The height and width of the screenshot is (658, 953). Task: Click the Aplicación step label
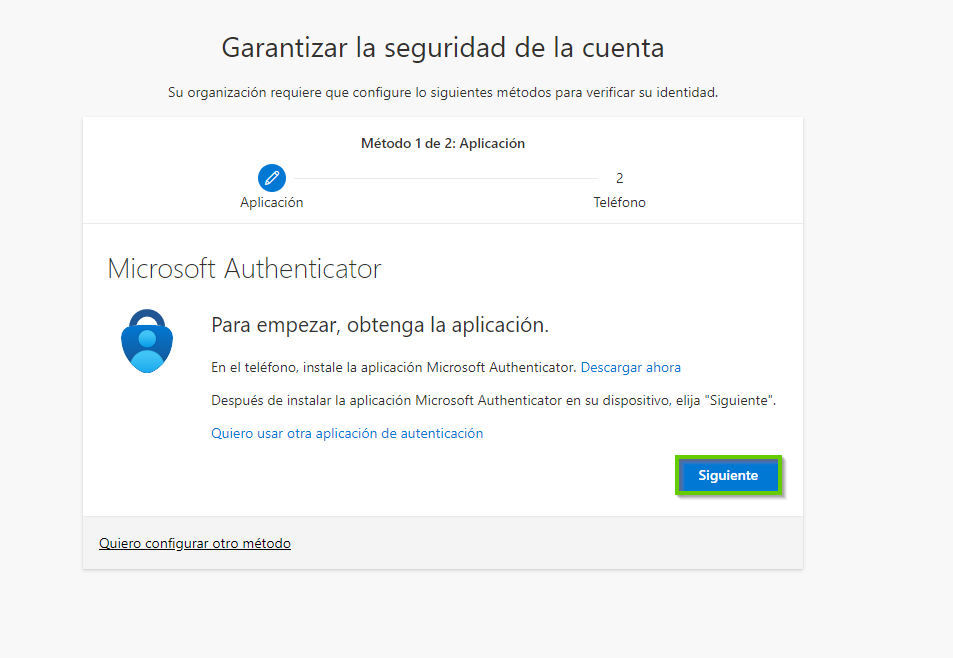tap(272, 202)
